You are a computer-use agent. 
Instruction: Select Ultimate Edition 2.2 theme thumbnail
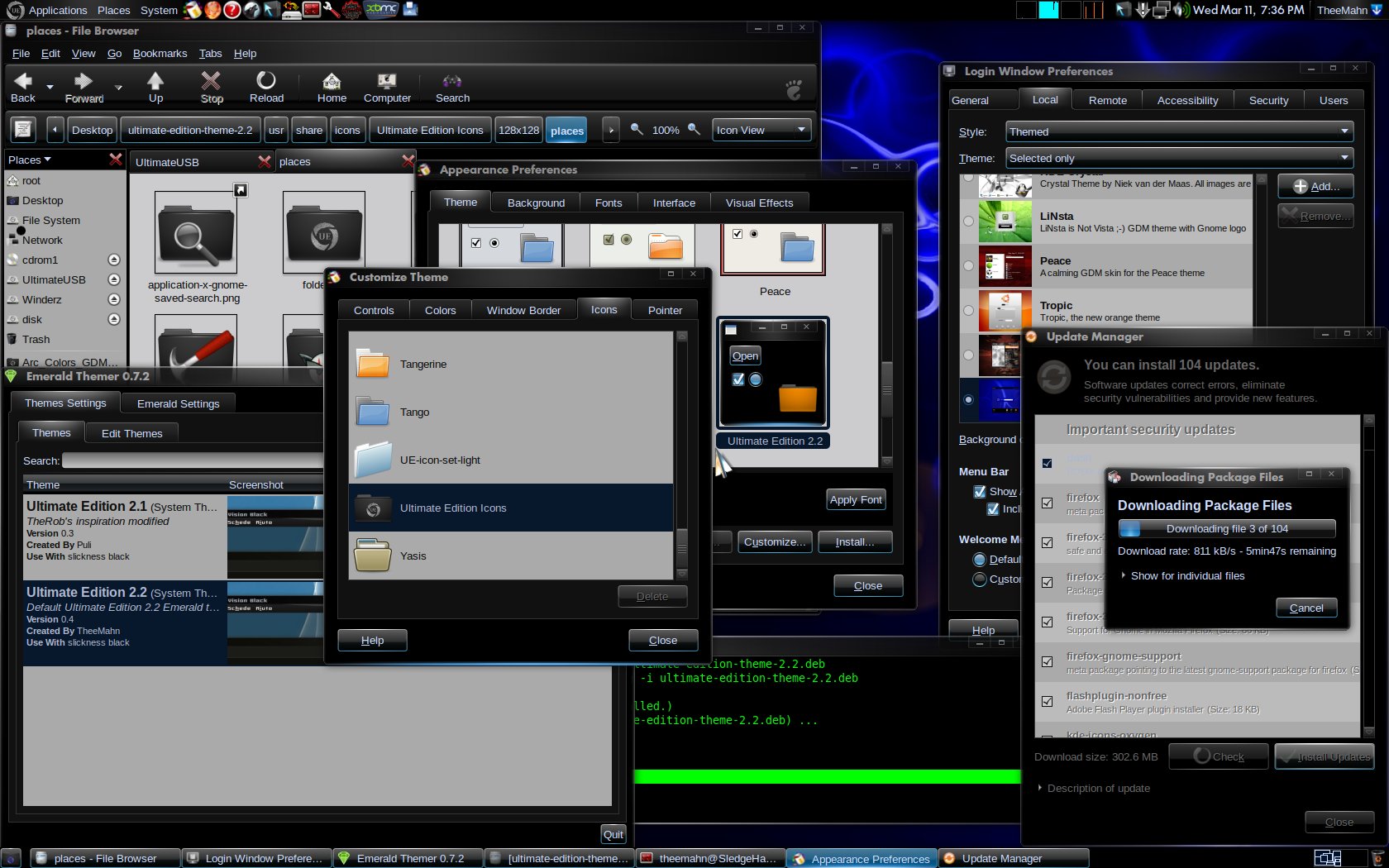pos(773,373)
